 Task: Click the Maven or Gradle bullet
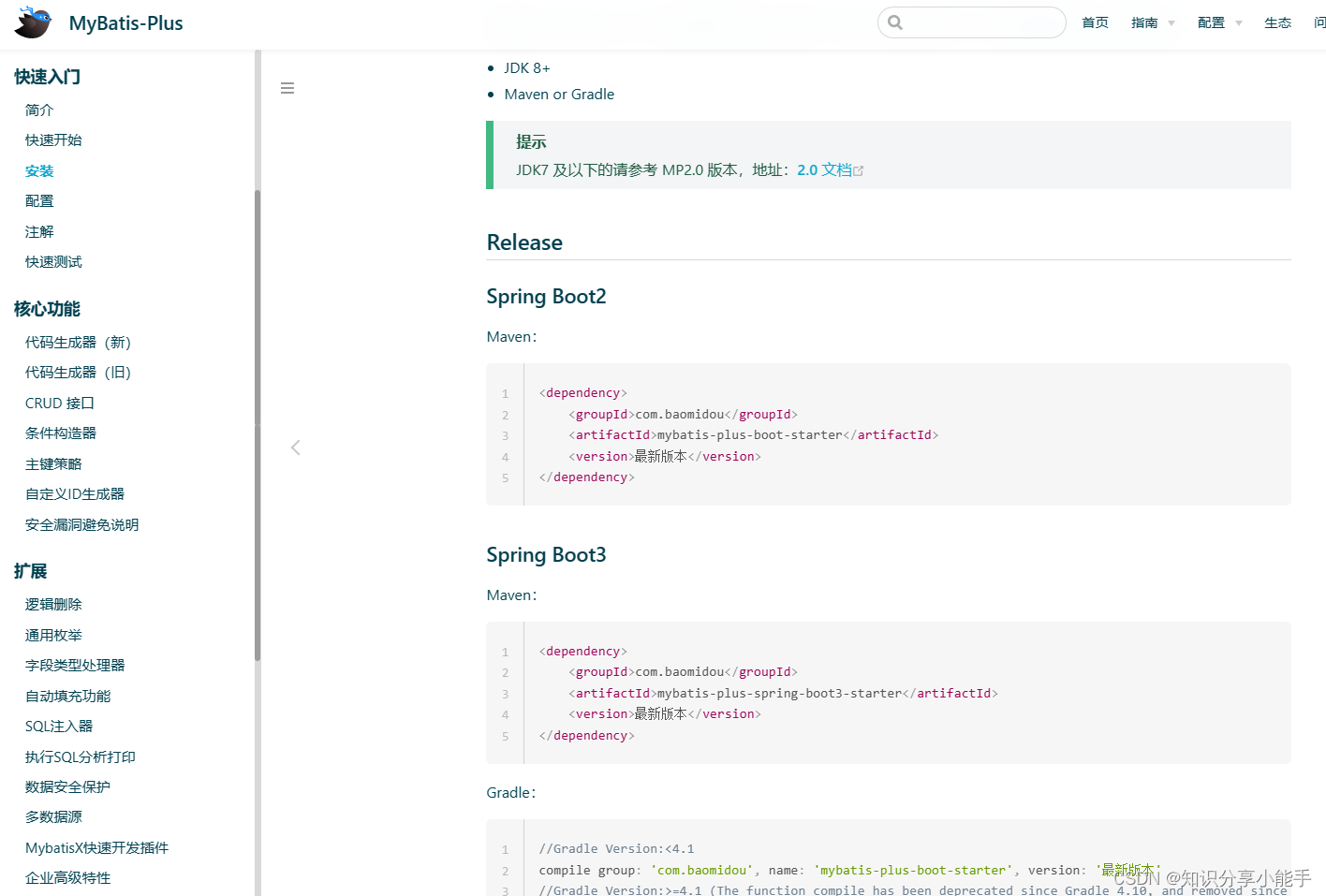click(559, 95)
